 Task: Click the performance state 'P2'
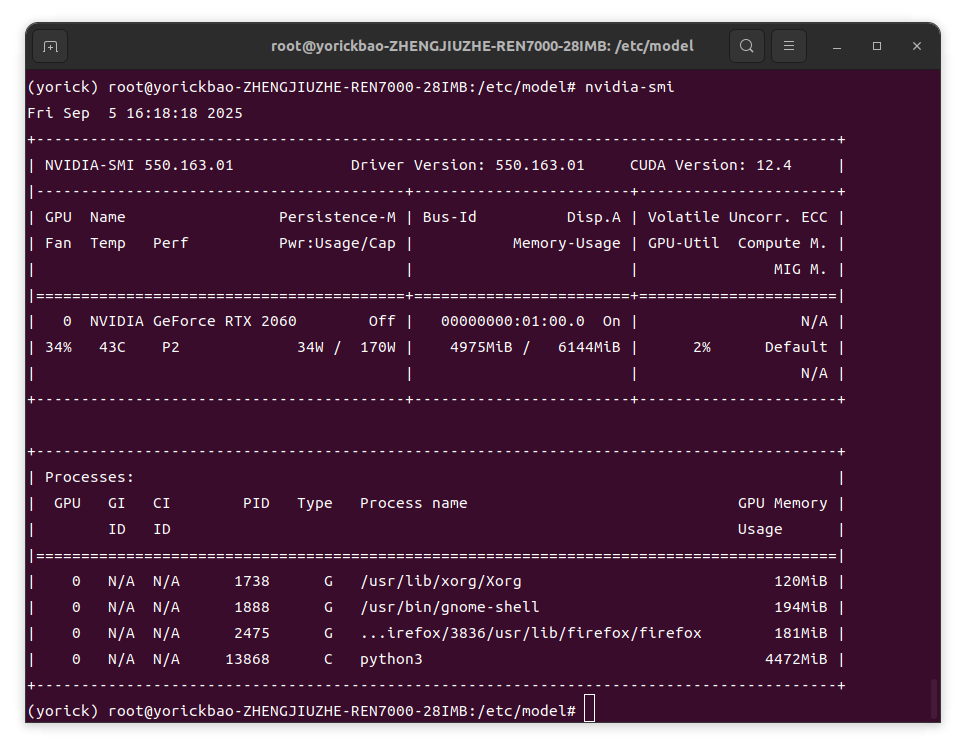(x=171, y=347)
